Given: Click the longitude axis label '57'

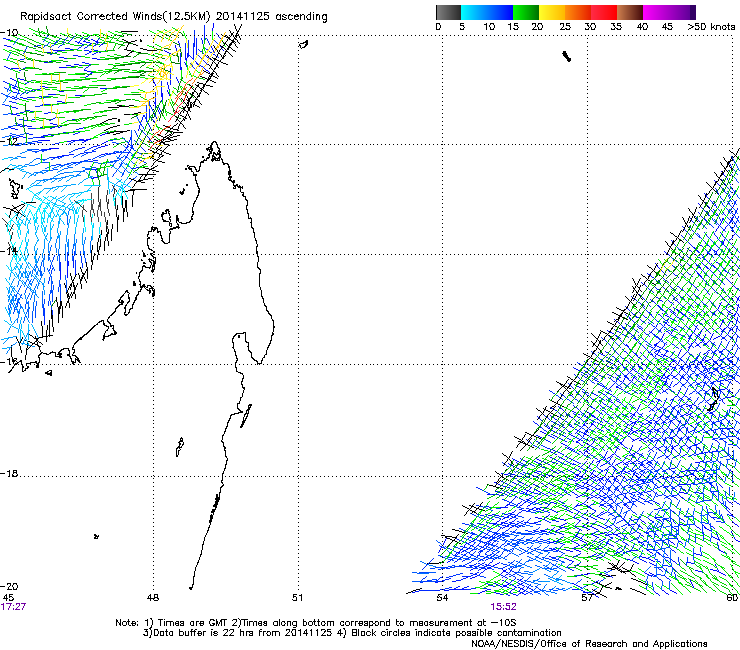Looking at the screenshot, I should tap(587, 598).
